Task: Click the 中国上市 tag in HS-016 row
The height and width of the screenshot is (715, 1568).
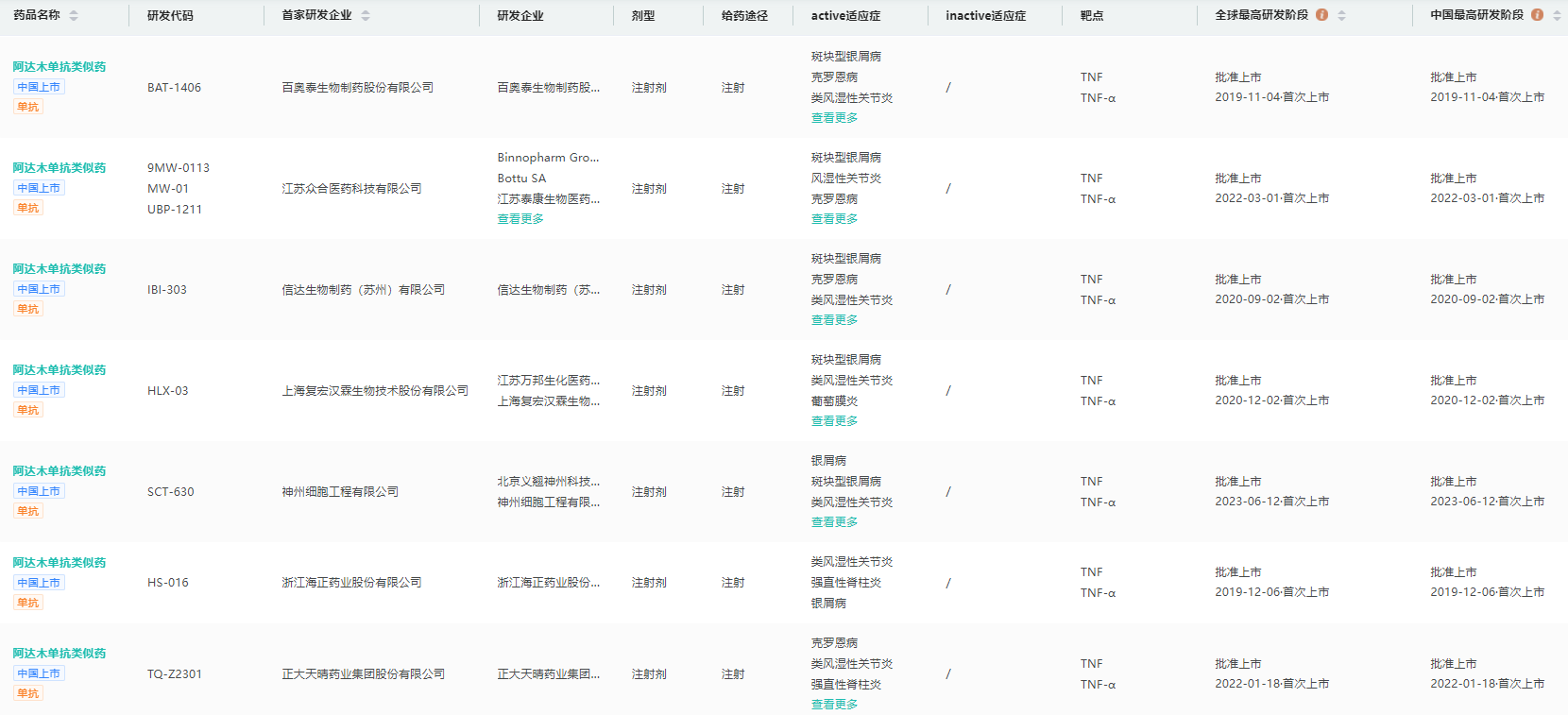Action: click(x=39, y=583)
